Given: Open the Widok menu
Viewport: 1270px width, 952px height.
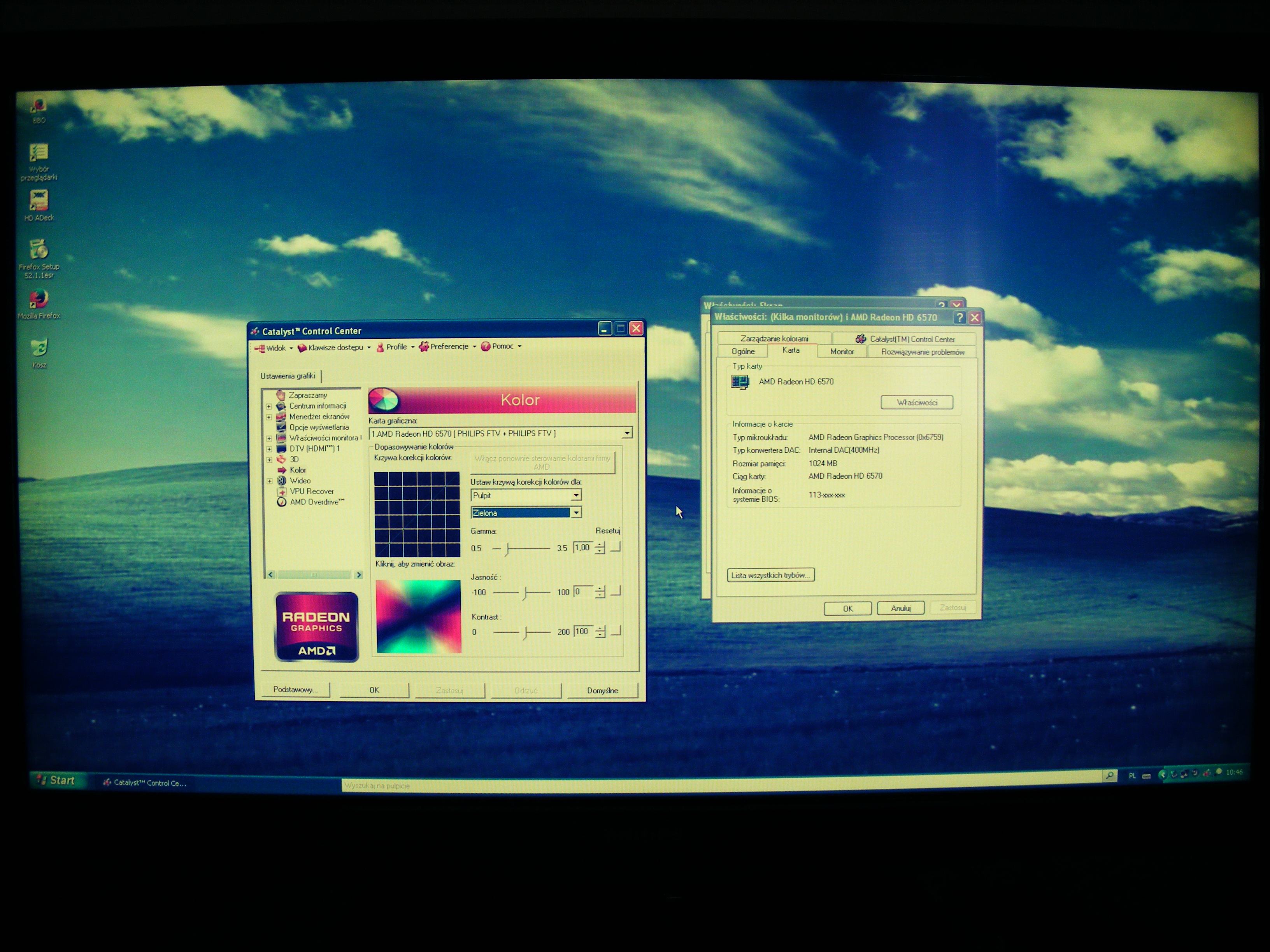Looking at the screenshot, I should pyautogui.click(x=274, y=348).
